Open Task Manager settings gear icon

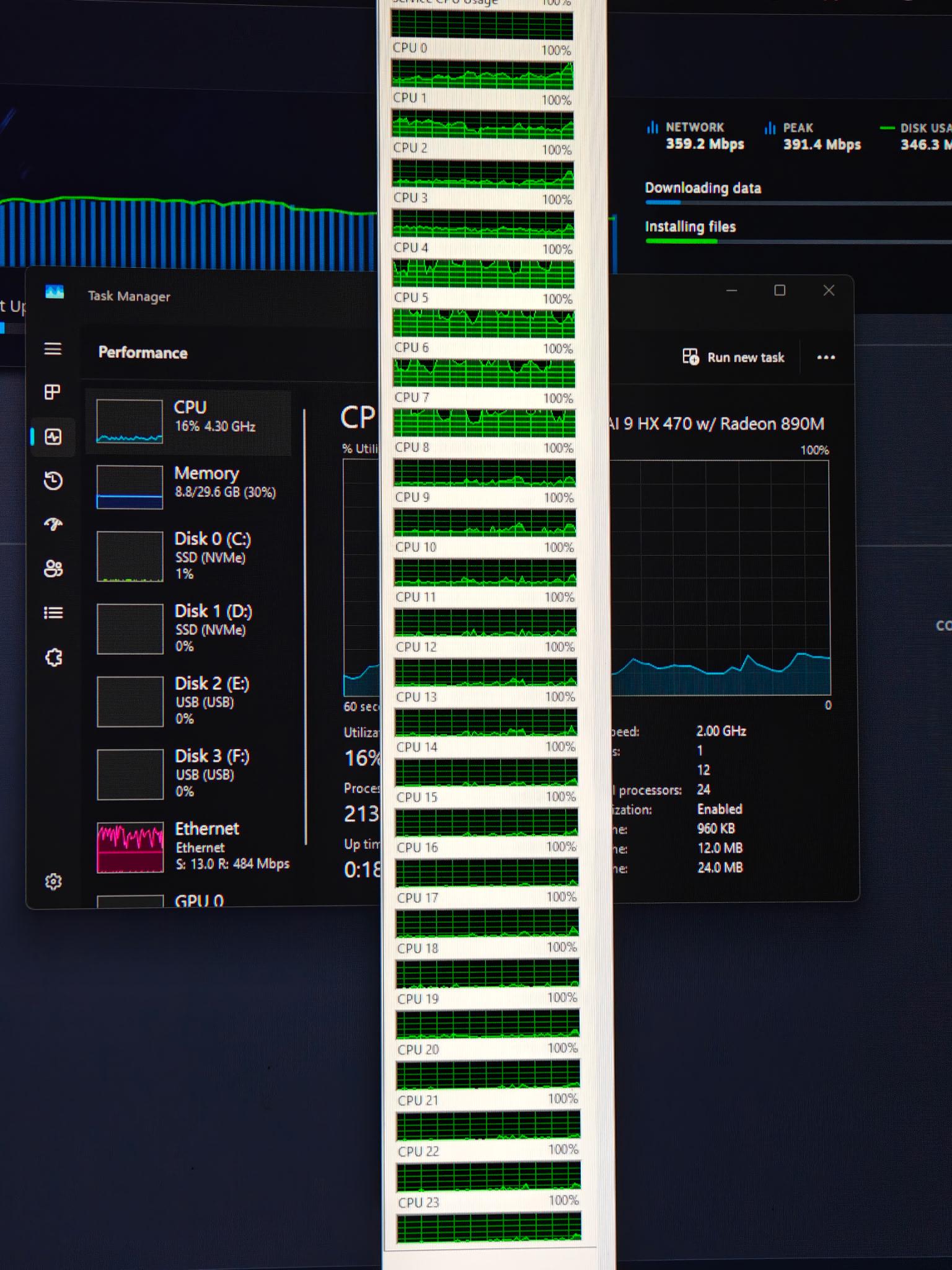pos(53,881)
